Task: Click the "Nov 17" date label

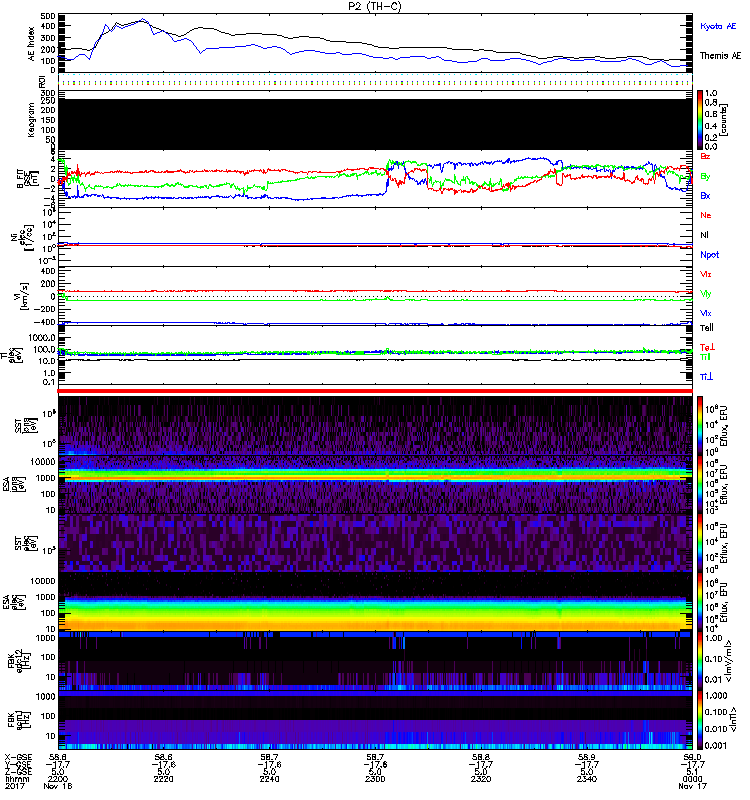Action: point(692,786)
